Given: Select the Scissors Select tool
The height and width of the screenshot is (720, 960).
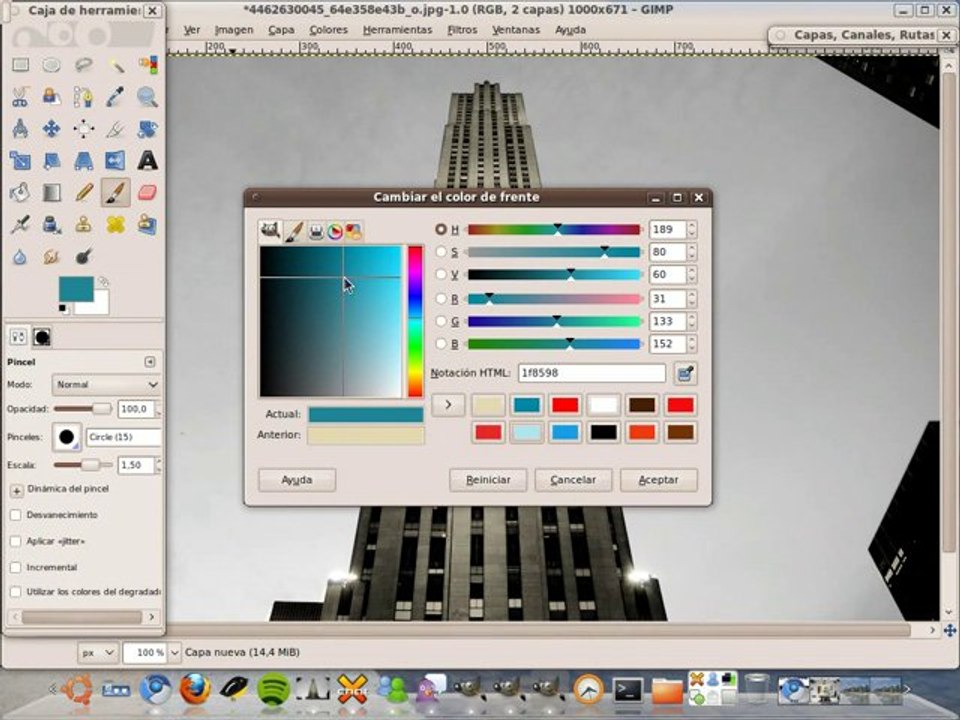Looking at the screenshot, I should point(20,97).
